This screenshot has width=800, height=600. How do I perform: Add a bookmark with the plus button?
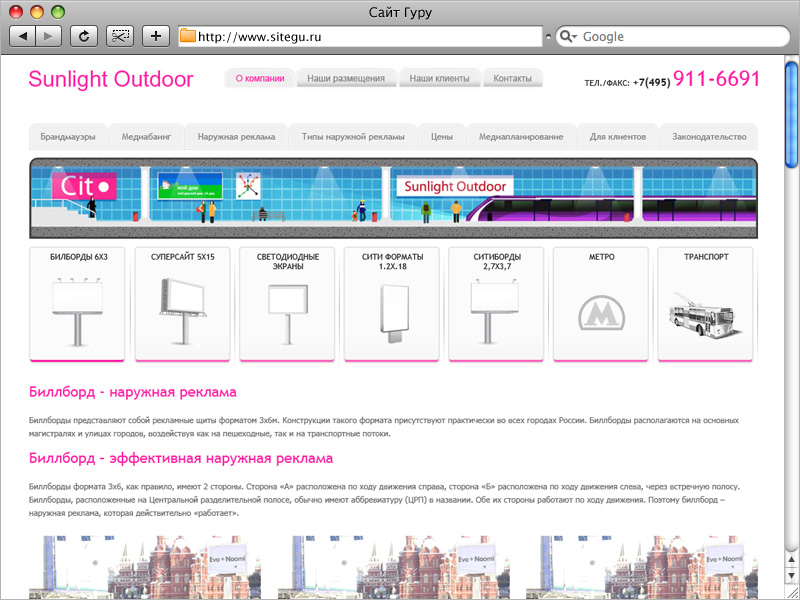pyautogui.click(x=156, y=36)
